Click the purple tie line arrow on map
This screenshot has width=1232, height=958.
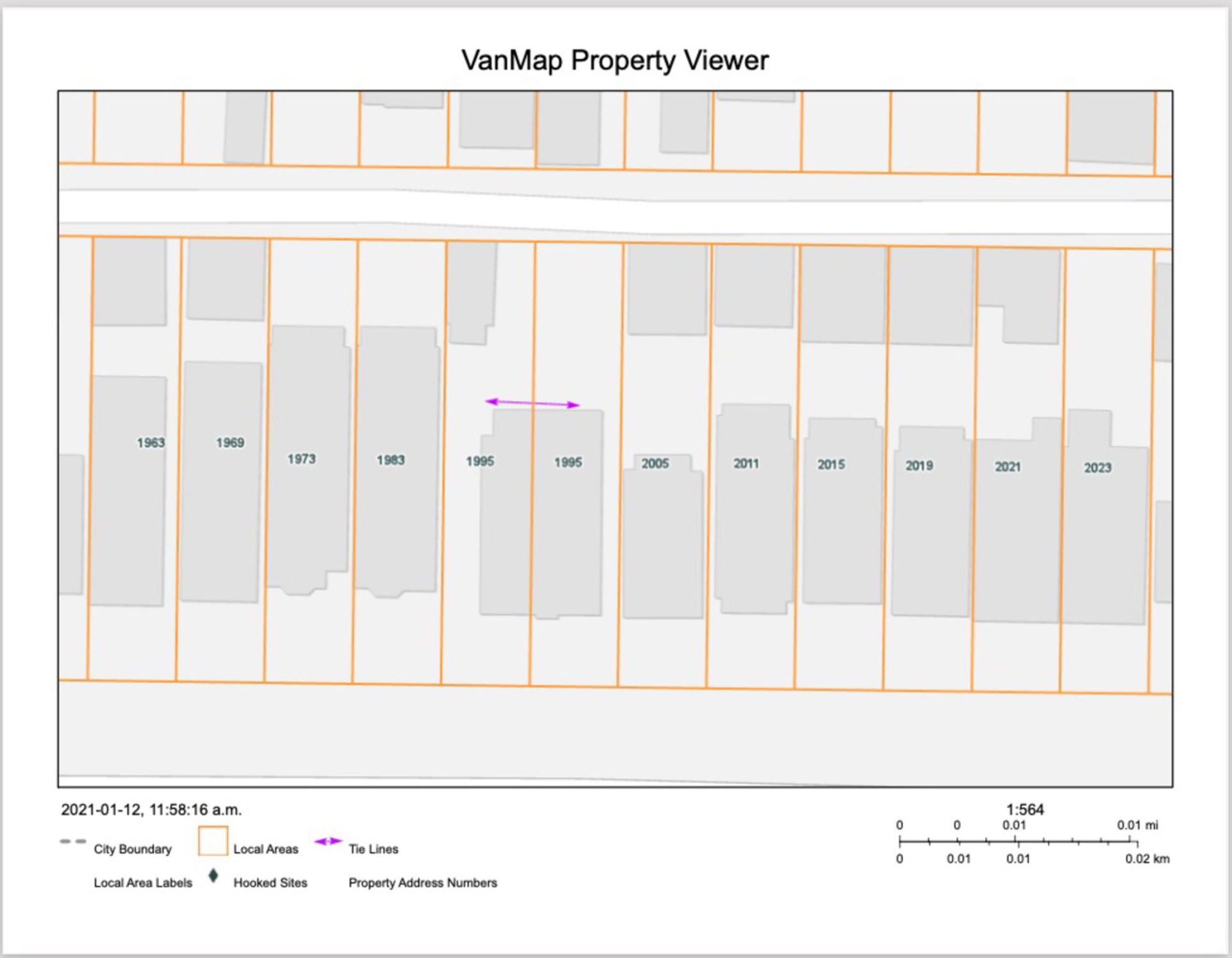[532, 403]
